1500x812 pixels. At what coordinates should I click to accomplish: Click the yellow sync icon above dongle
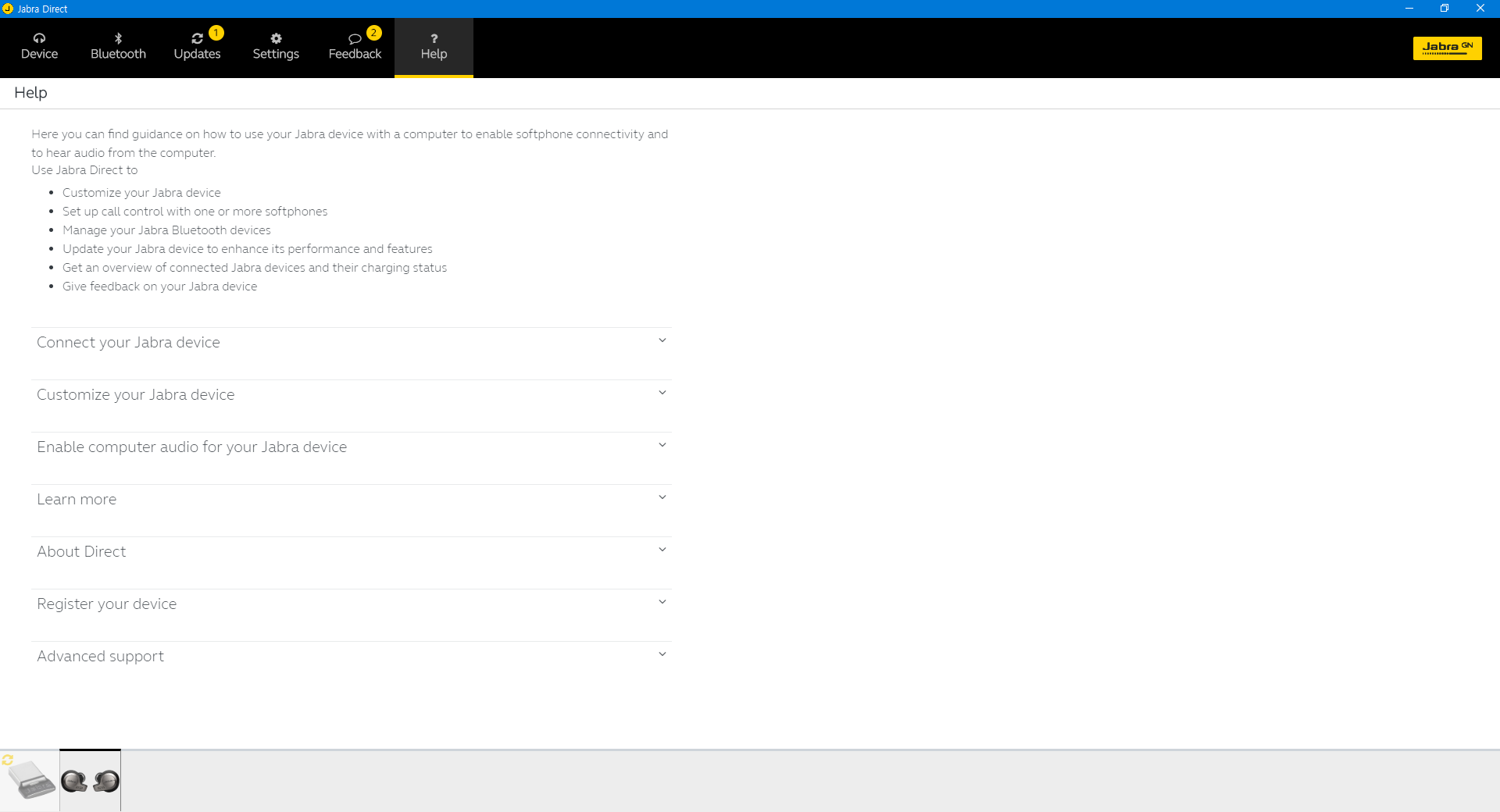coord(8,760)
